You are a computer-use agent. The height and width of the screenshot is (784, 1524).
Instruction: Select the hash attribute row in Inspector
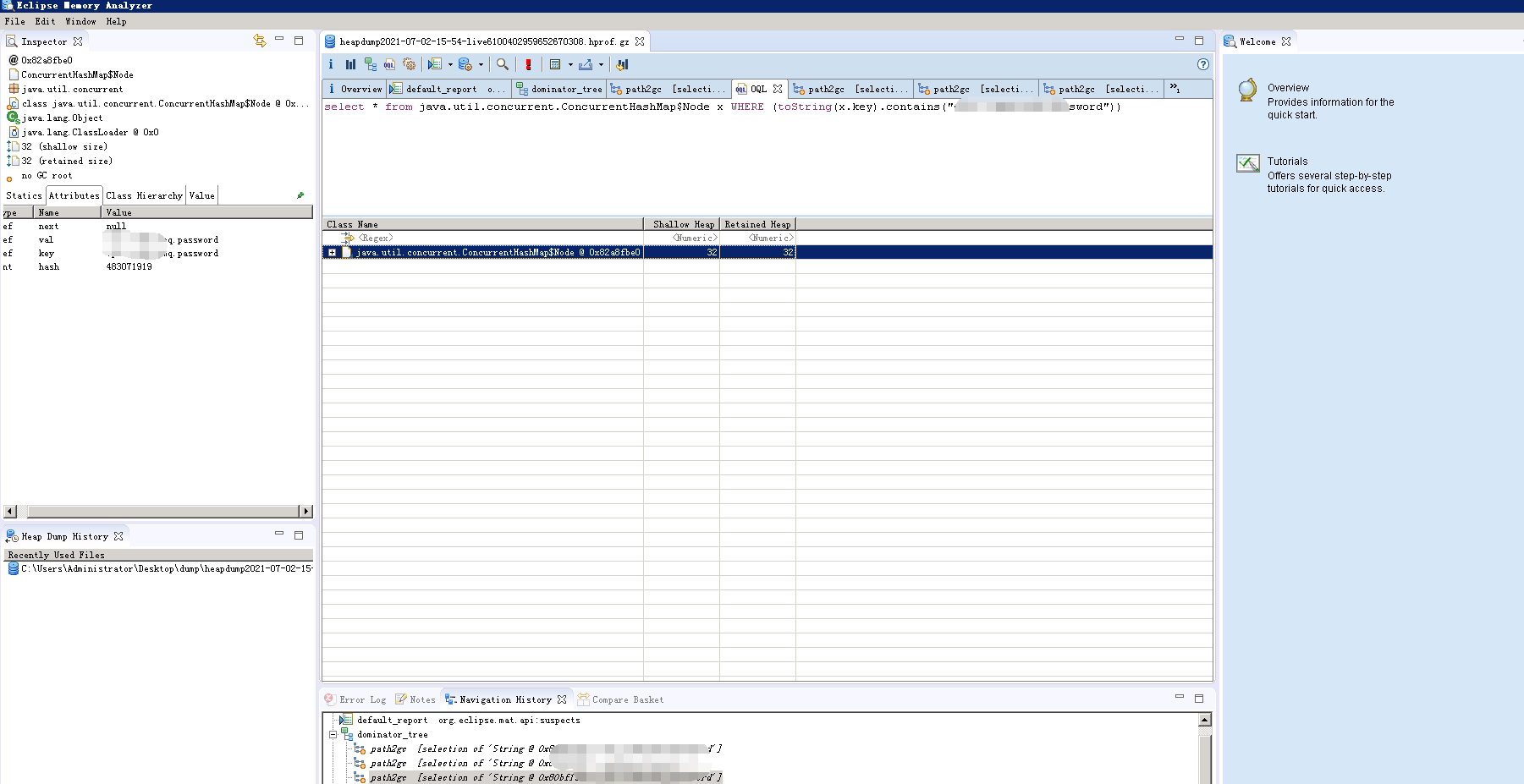pos(157,266)
